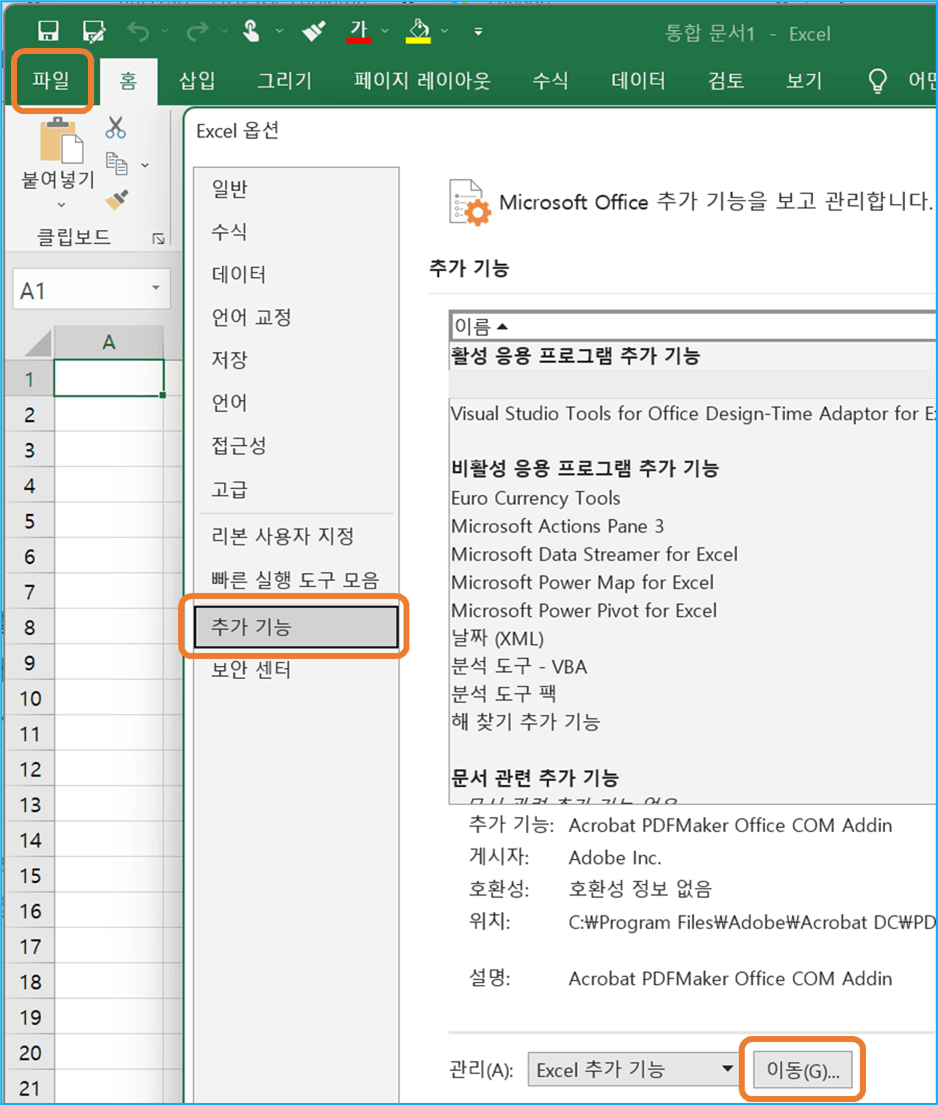Select 보안 센터 category
Screen dimensions: 938x1105
(296, 669)
